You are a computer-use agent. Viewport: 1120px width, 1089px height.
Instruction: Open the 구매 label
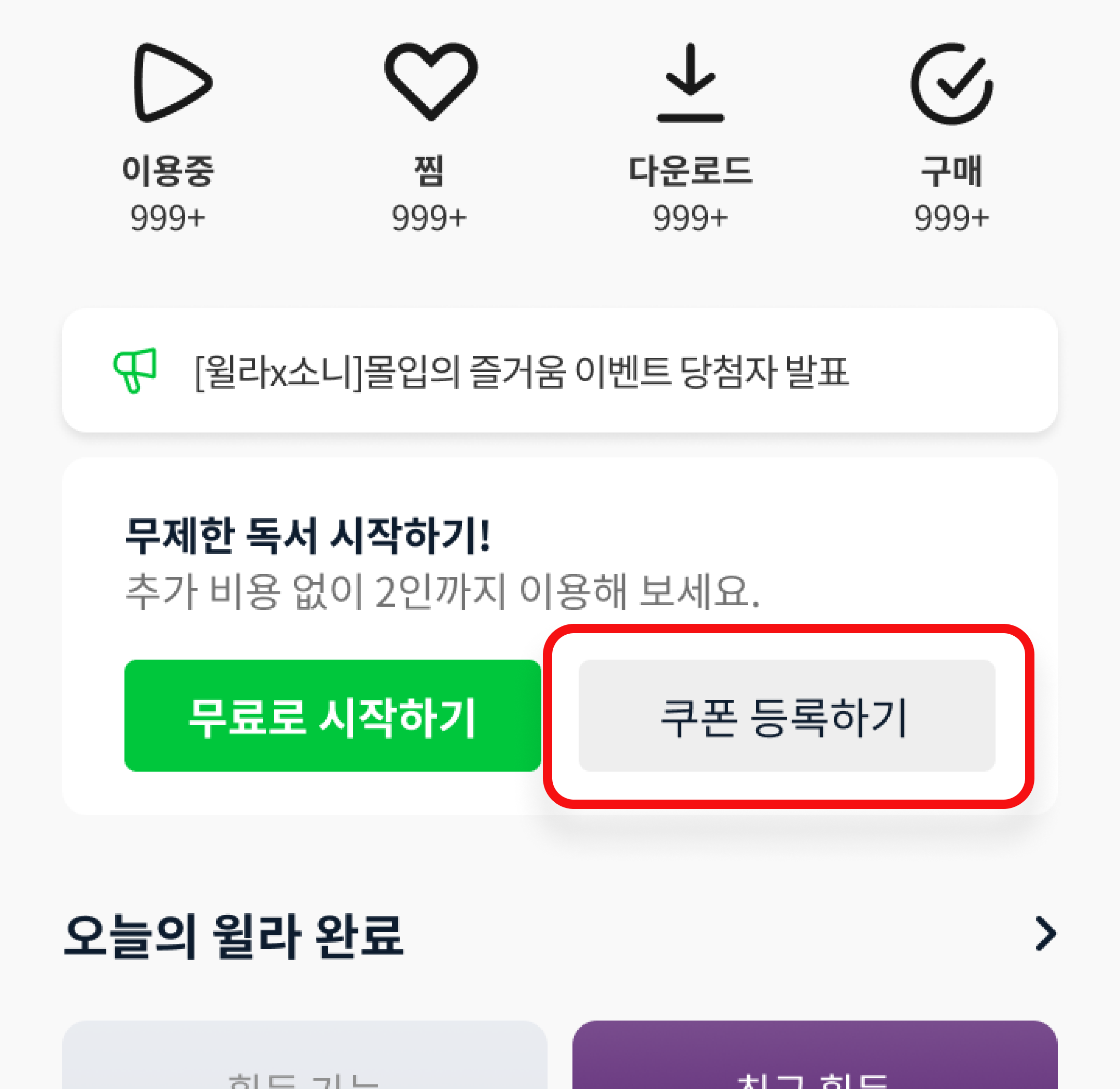(x=952, y=171)
